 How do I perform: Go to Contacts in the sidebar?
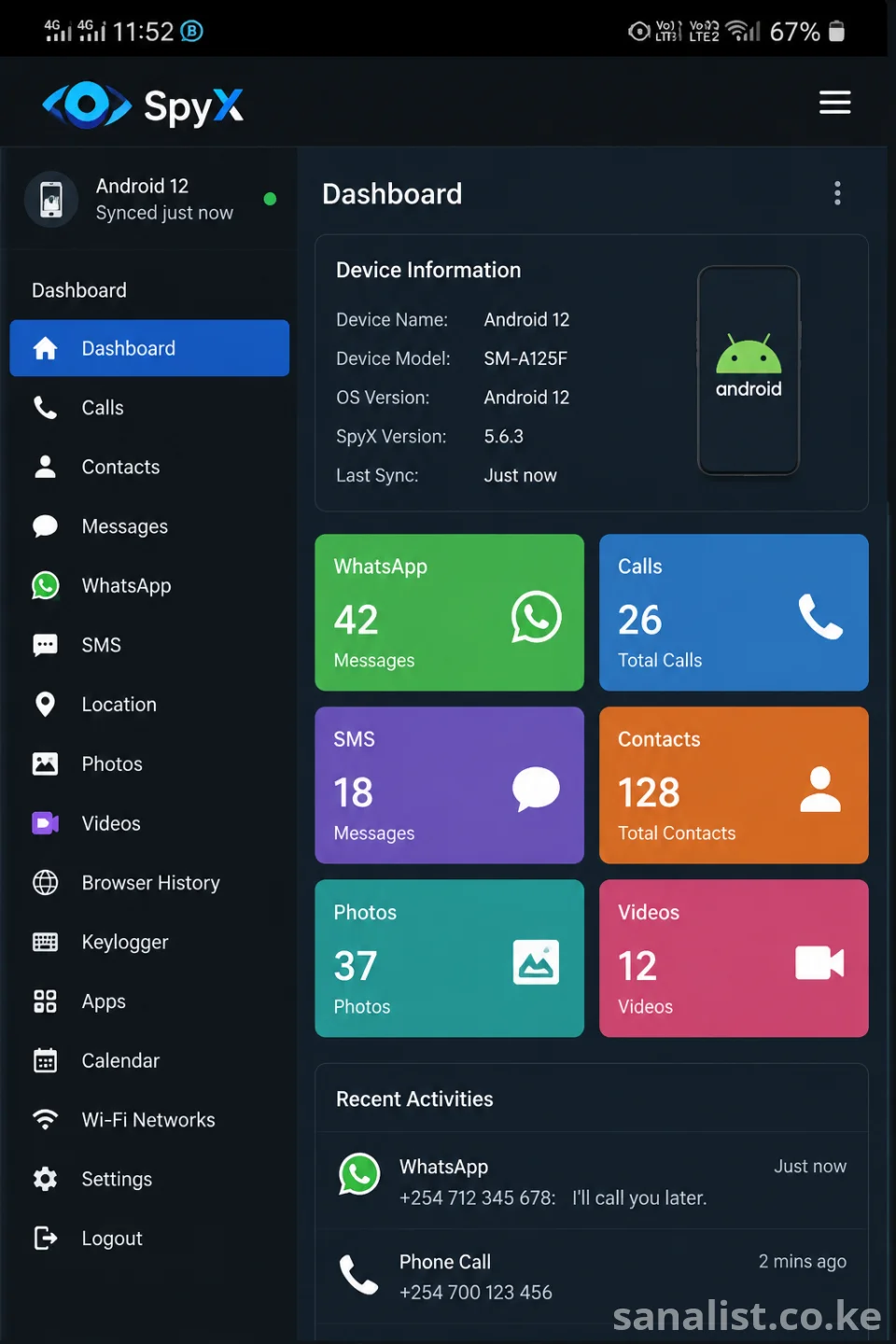pyautogui.click(x=149, y=467)
